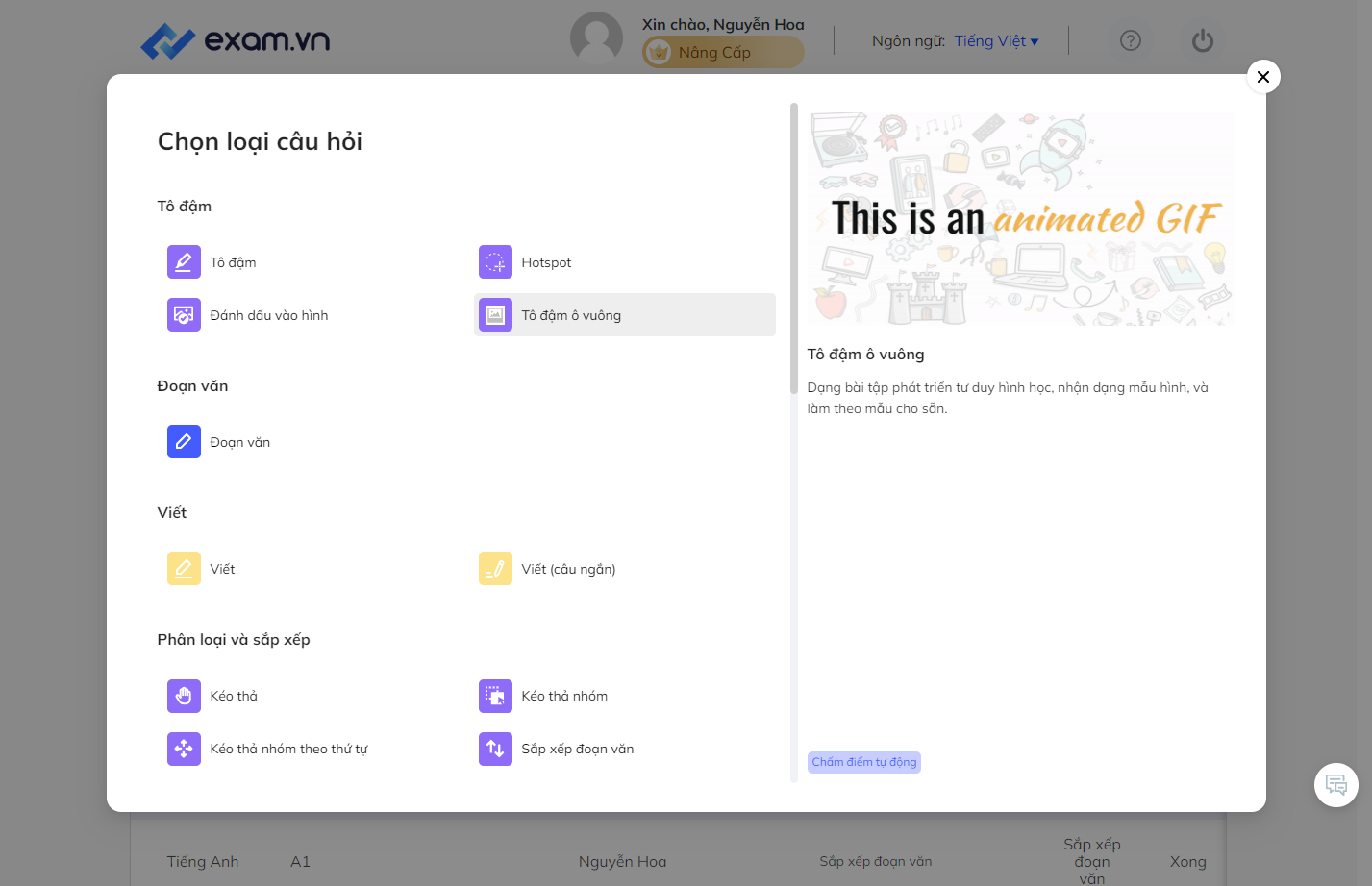Select the Đánh dấu vào hình label
This screenshot has width=1372, height=886.
tap(269, 315)
